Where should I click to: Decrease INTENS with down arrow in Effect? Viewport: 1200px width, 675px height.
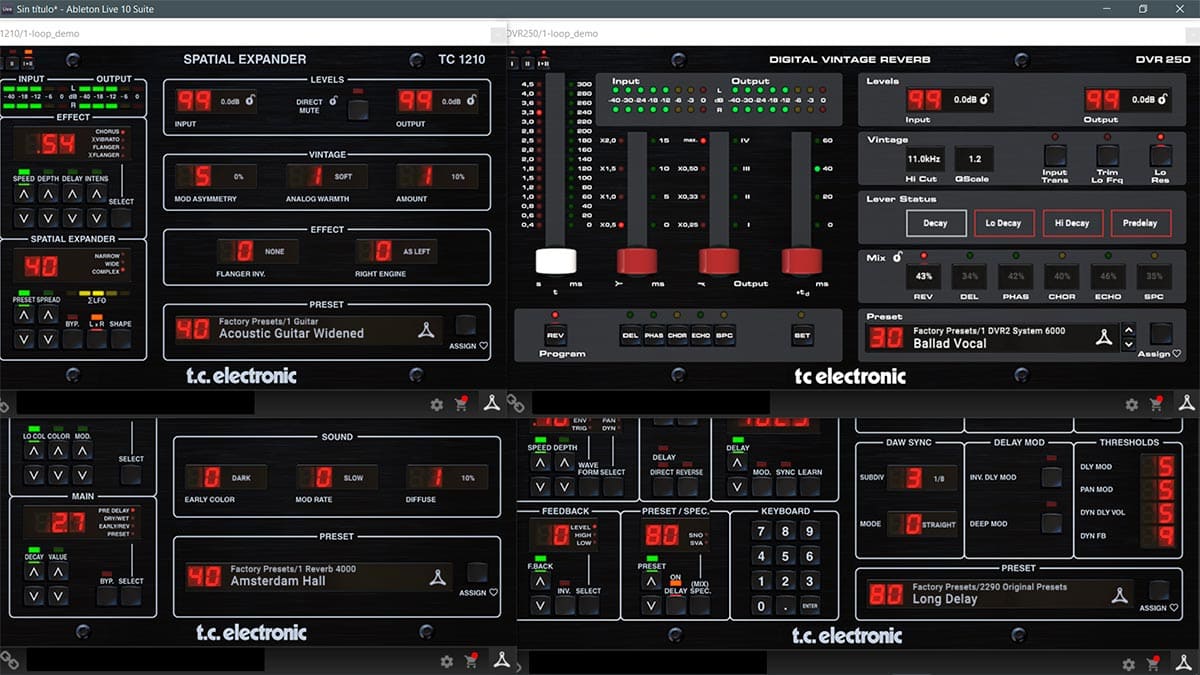tap(97, 217)
